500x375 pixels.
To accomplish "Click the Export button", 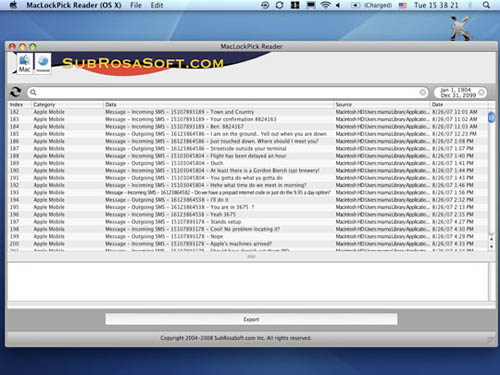I will (x=251, y=319).
